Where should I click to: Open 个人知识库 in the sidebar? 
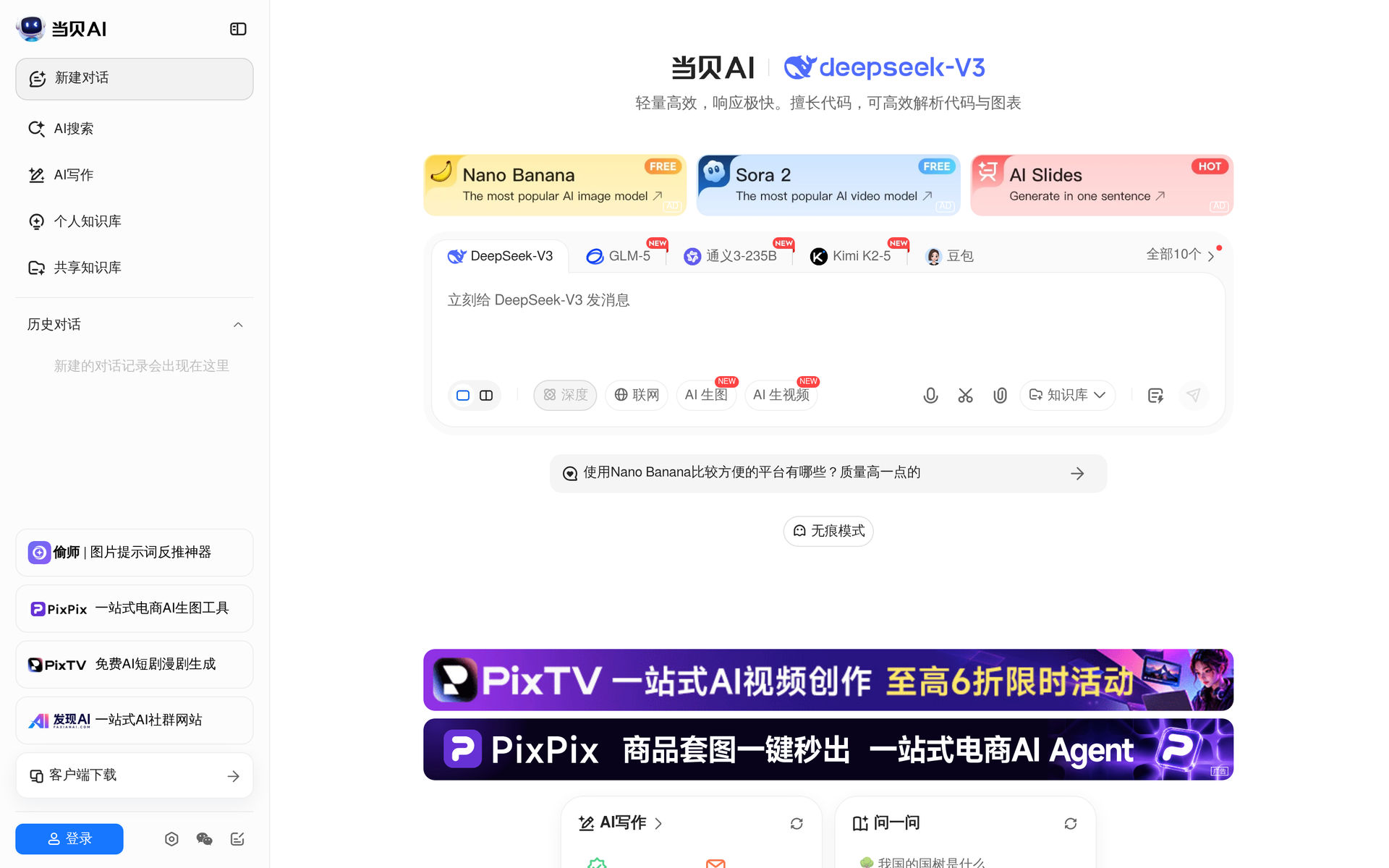tap(135, 221)
